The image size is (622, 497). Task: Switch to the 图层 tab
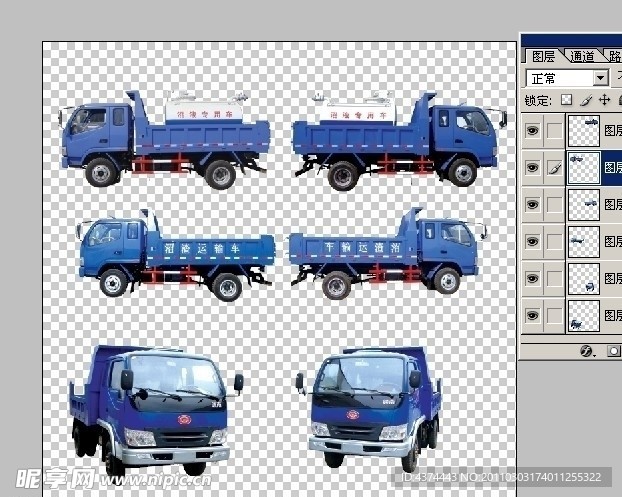tap(543, 56)
